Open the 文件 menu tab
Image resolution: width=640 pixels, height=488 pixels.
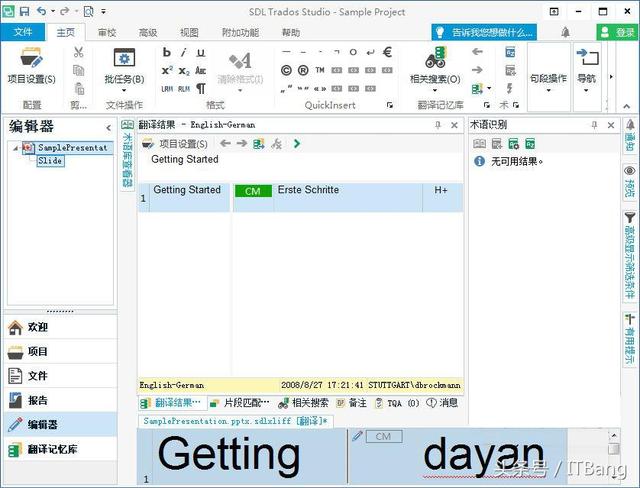[x=22, y=32]
